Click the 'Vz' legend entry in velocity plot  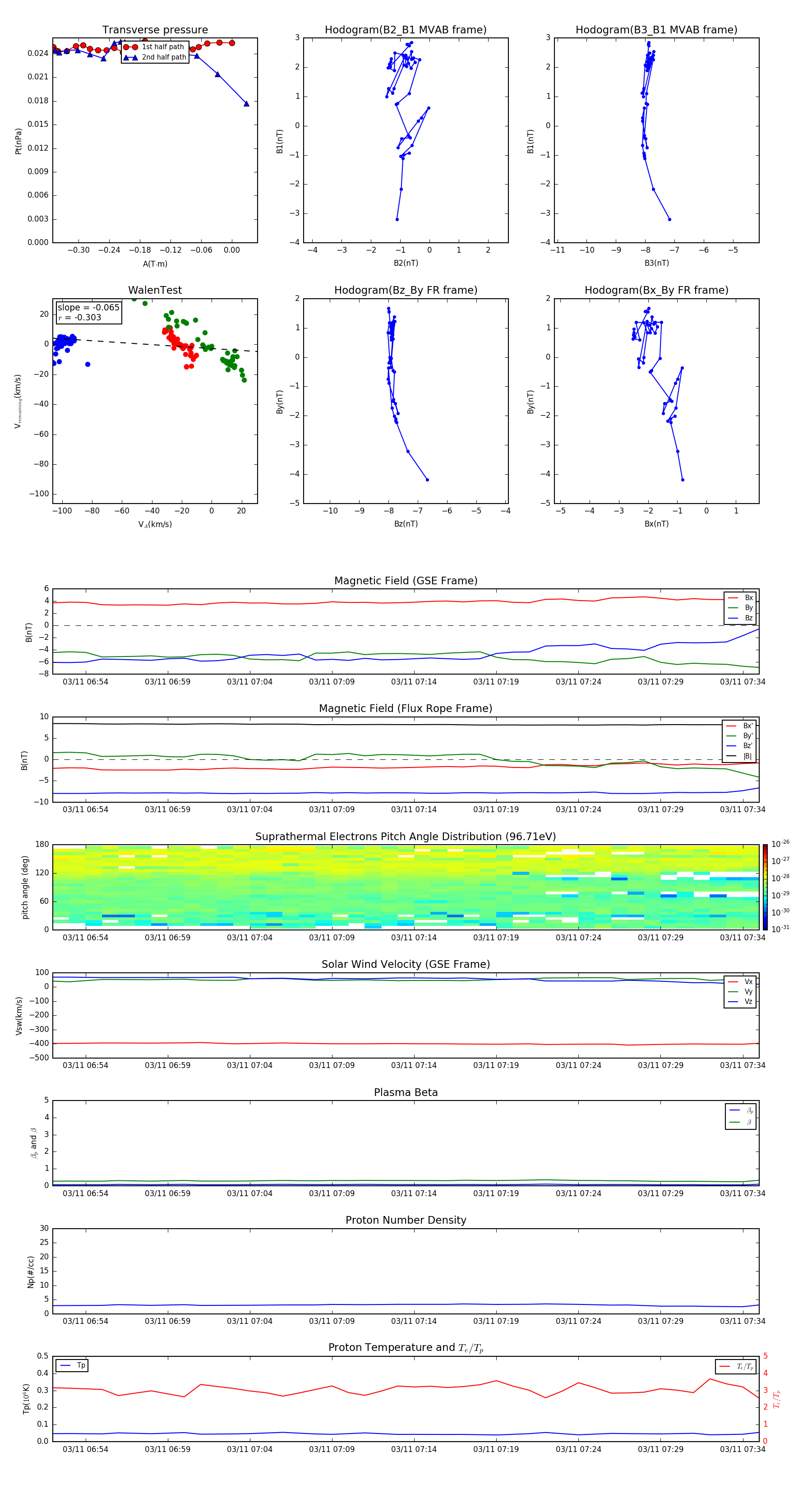740,1001
